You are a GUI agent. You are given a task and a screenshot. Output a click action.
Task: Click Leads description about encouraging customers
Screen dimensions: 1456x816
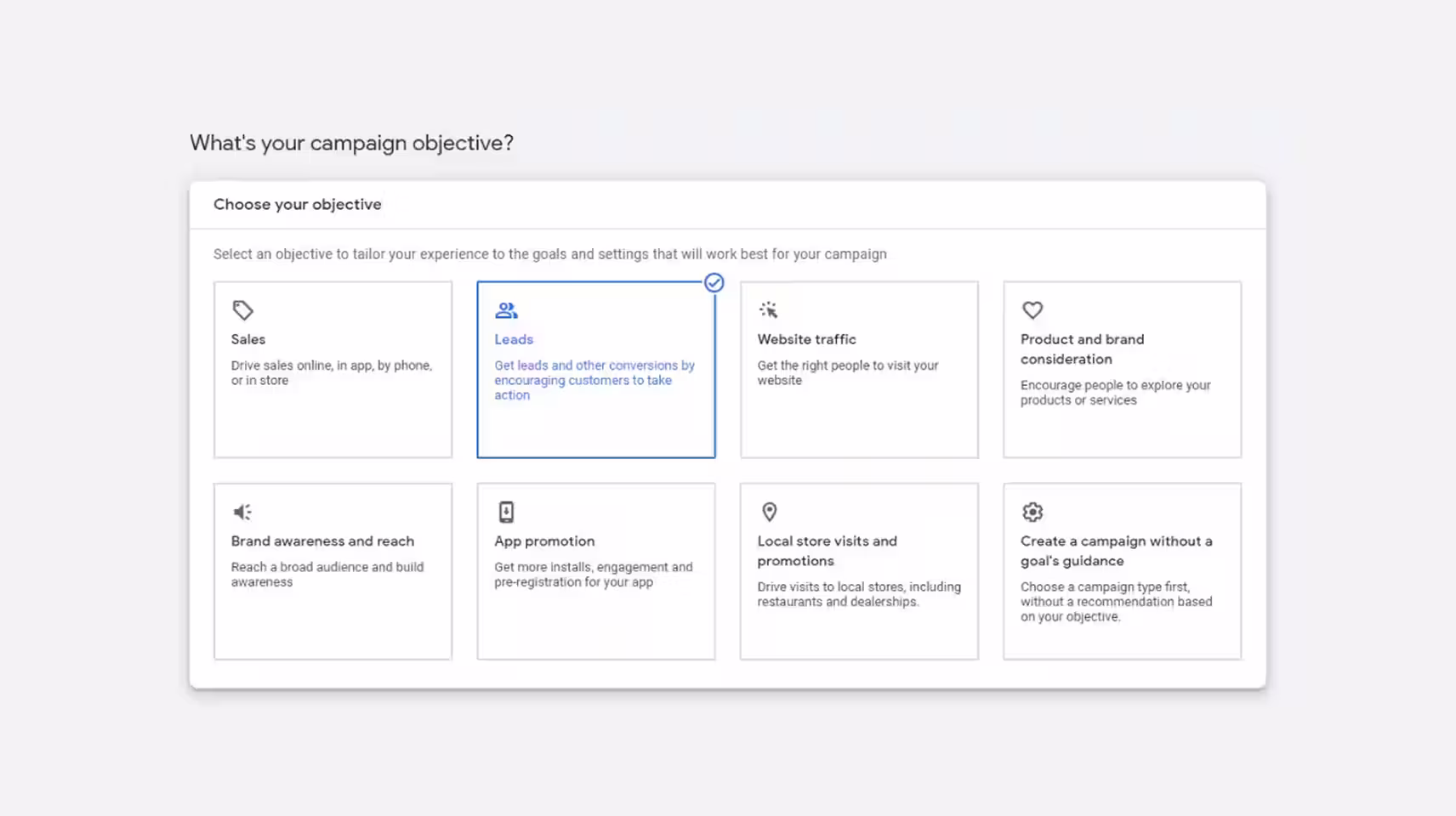[x=594, y=380]
